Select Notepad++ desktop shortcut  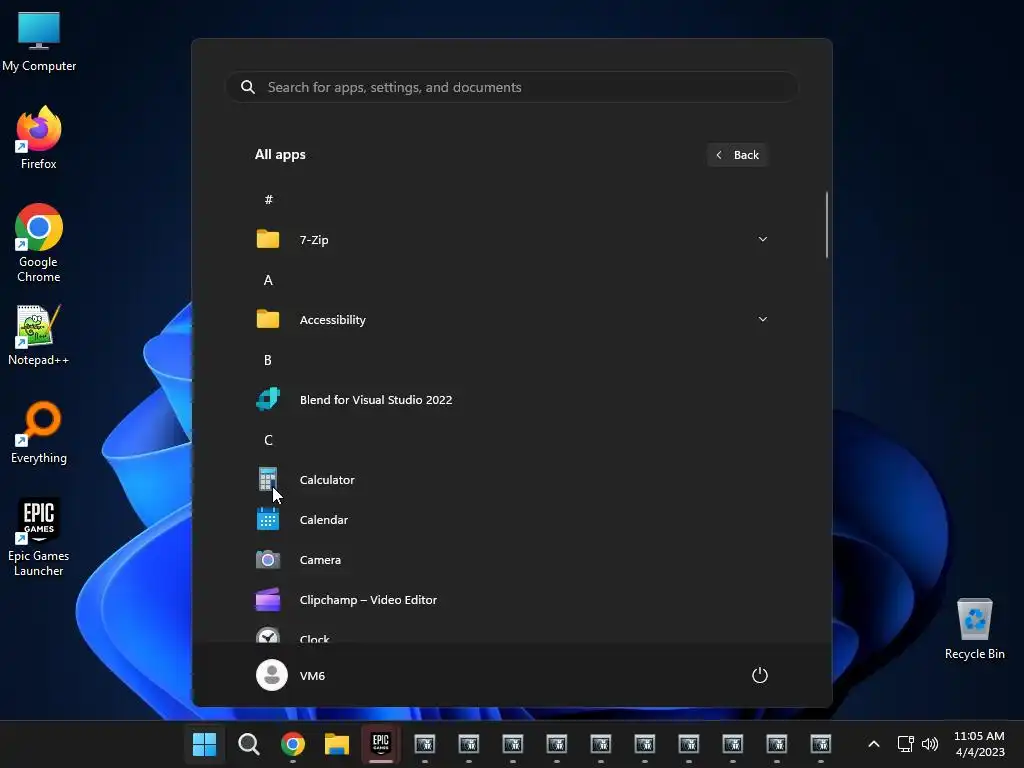pyautogui.click(x=39, y=335)
